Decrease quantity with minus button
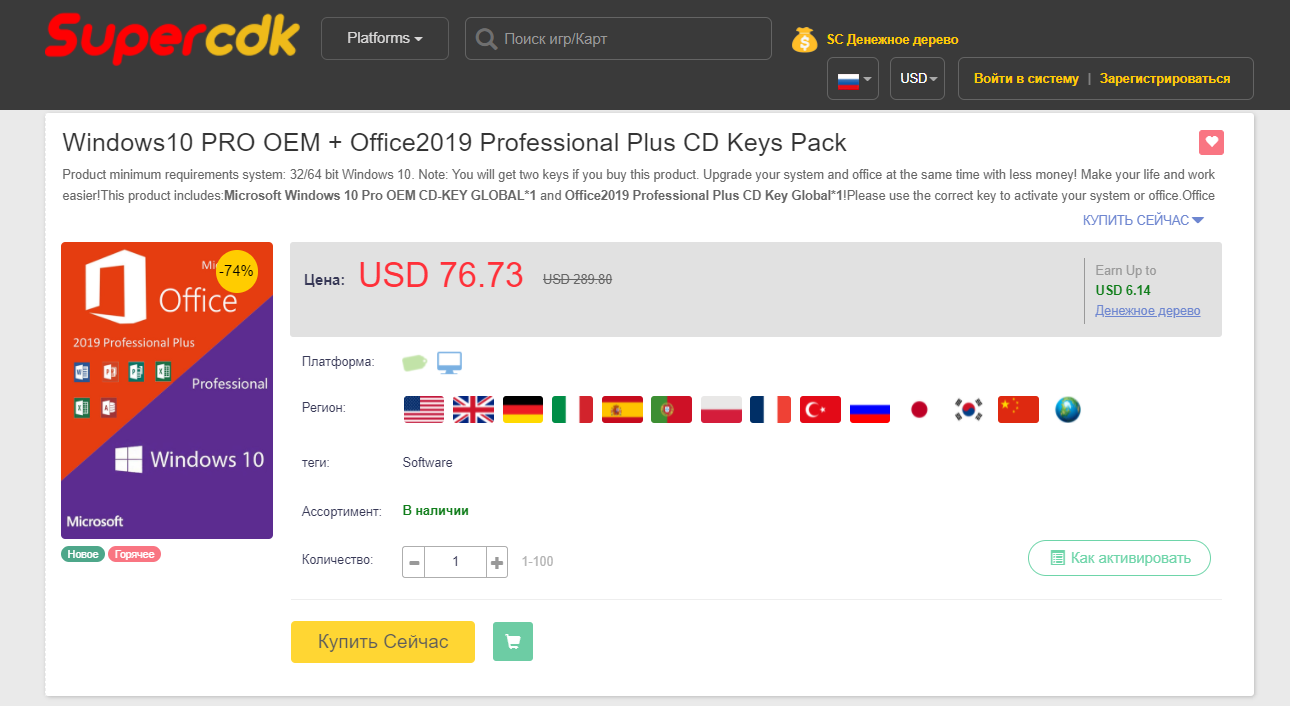This screenshot has height=706, width=1290. point(414,562)
